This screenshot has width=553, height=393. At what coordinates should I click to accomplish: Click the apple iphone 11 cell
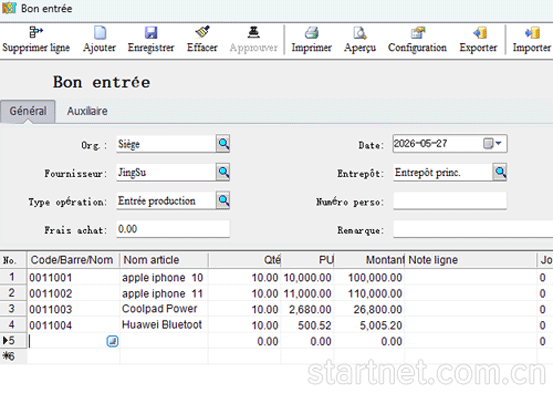click(x=164, y=294)
